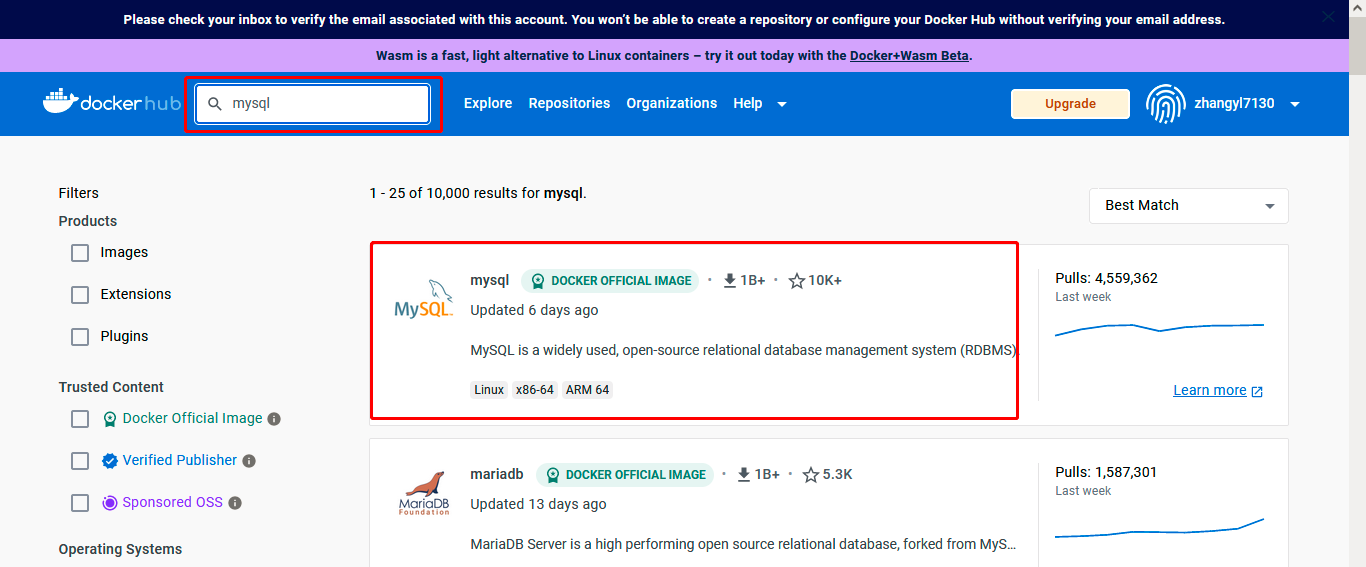Click the MySQL description text

point(743,351)
